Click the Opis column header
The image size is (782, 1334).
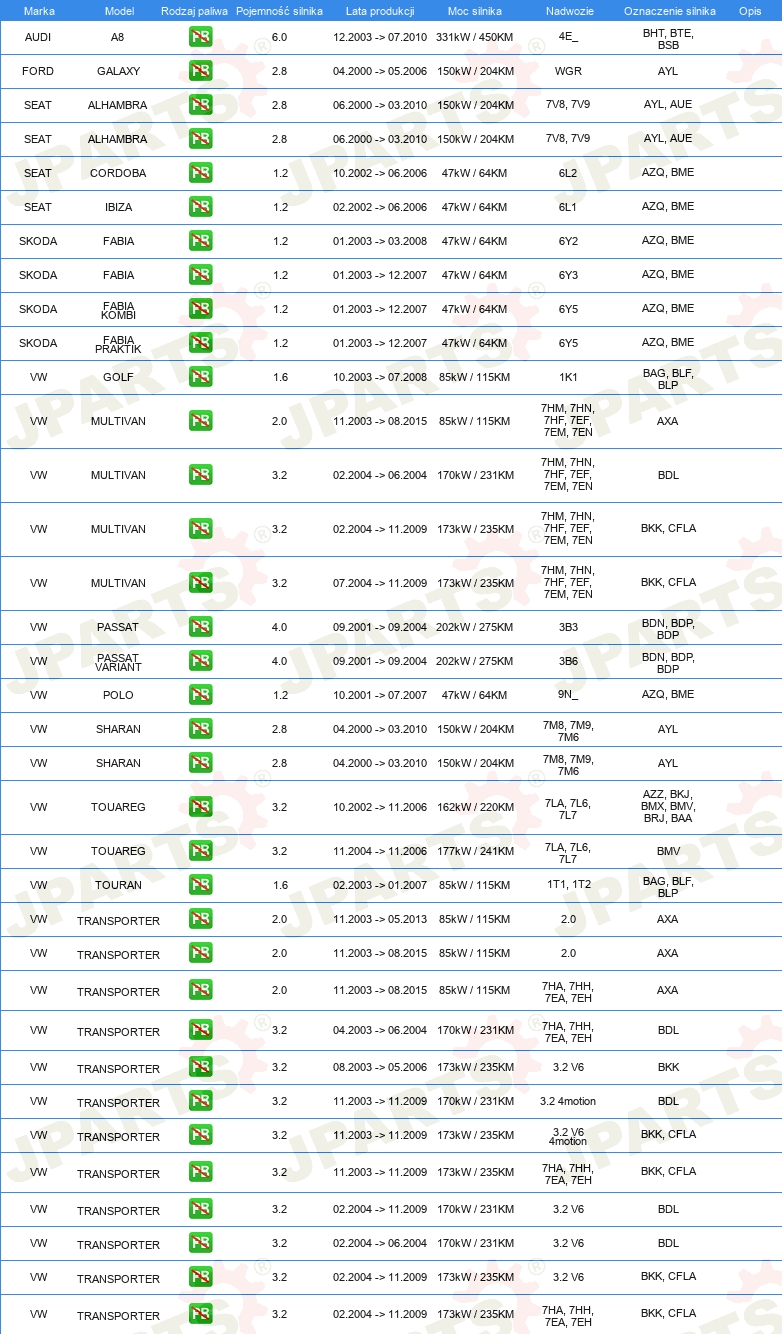click(749, 10)
